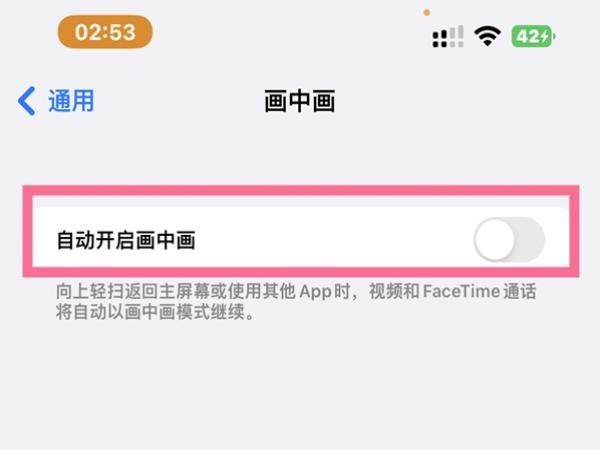Viewport: 600px width, 450px height.
Task: Tap the gray track of the toggle
Action: (530, 240)
